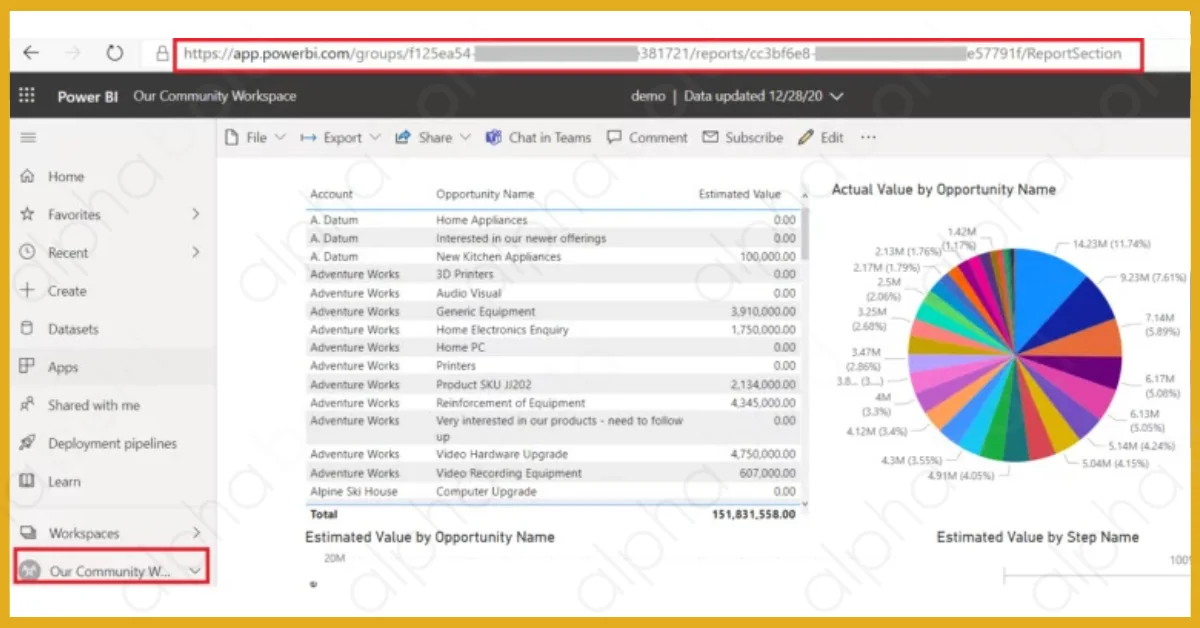The height and width of the screenshot is (628, 1200).
Task: Click the Comment speech bubble icon
Action: (x=614, y=138)
